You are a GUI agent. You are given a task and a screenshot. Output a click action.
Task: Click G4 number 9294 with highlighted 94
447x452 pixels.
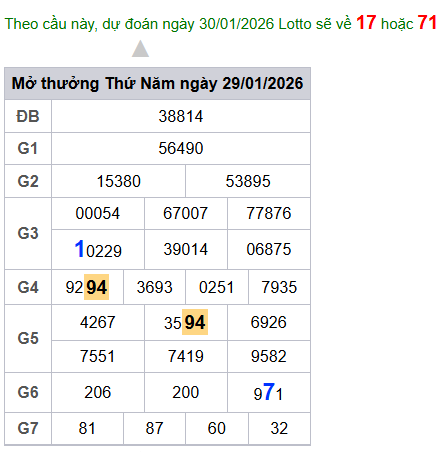tap(87, 287)
